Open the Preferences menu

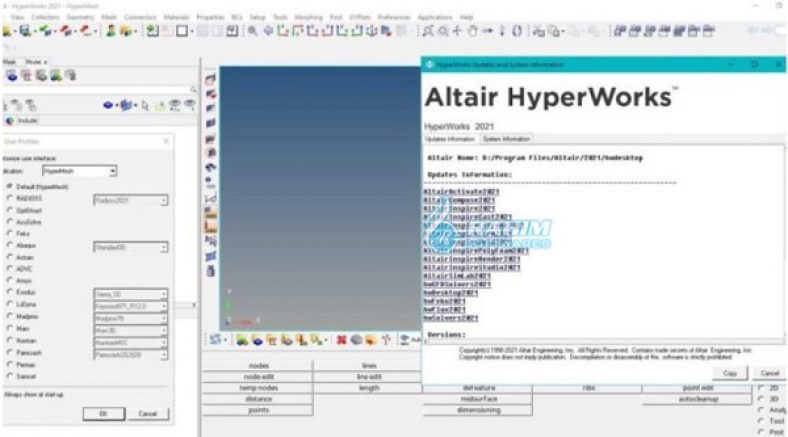point(394,17)
